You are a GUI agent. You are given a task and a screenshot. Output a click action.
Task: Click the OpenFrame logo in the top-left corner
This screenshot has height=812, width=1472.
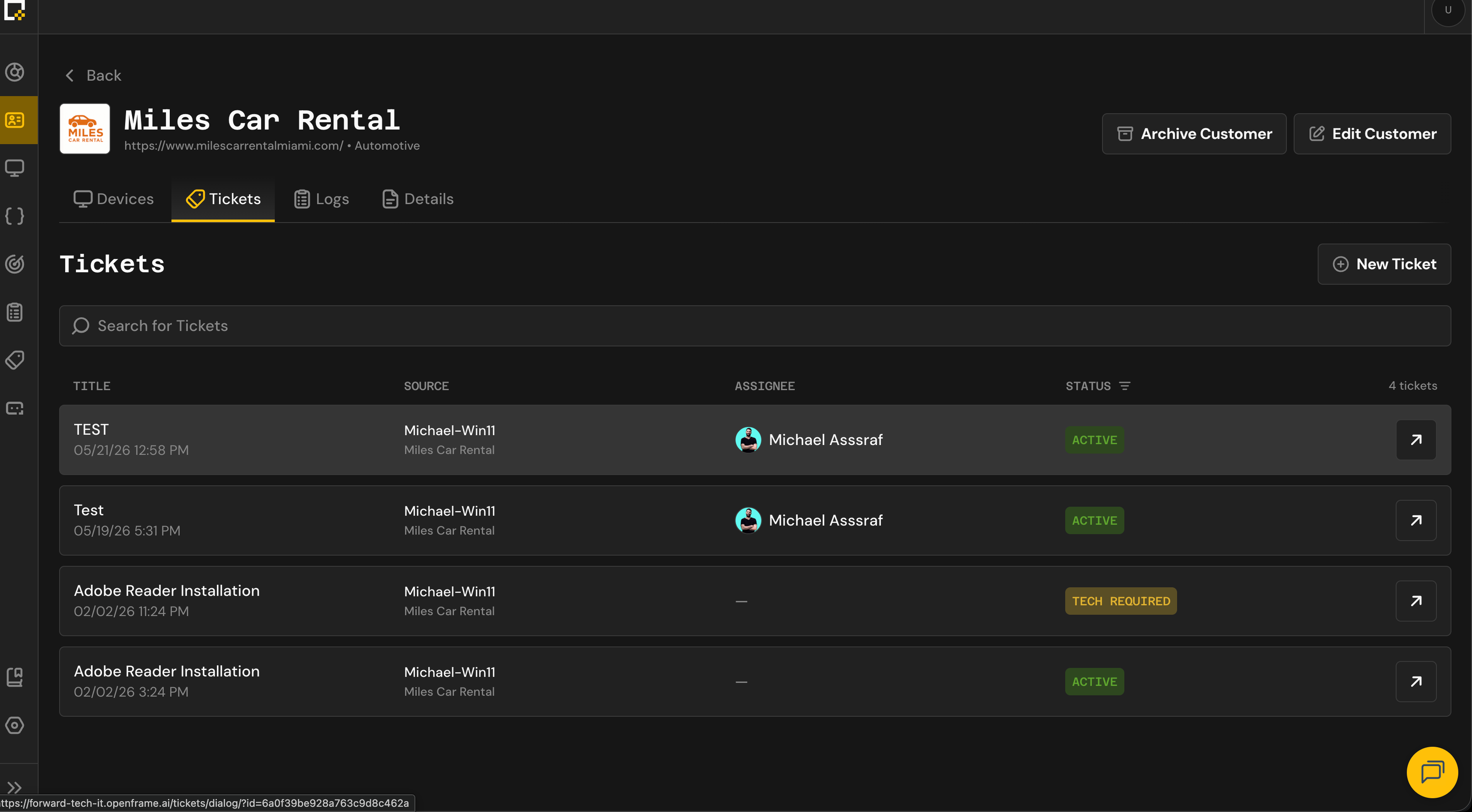click(14, 10)
